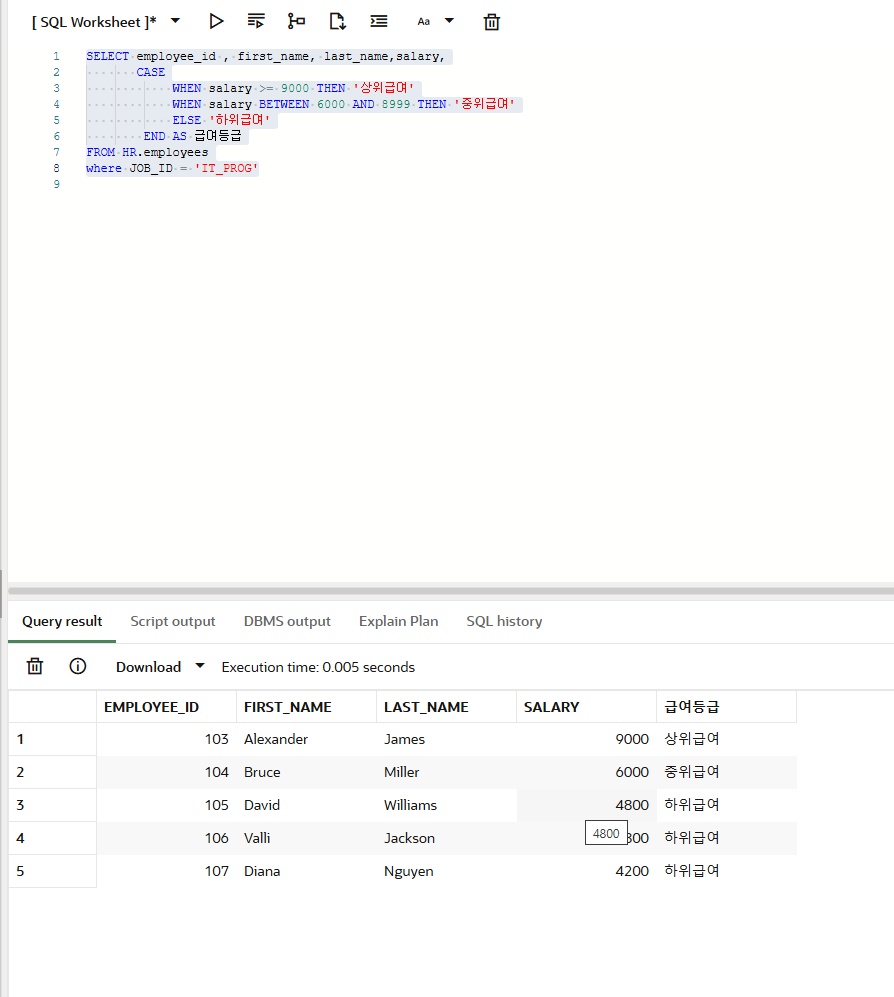
Task: Click the Aa text case icon
Action: point(423,22)
